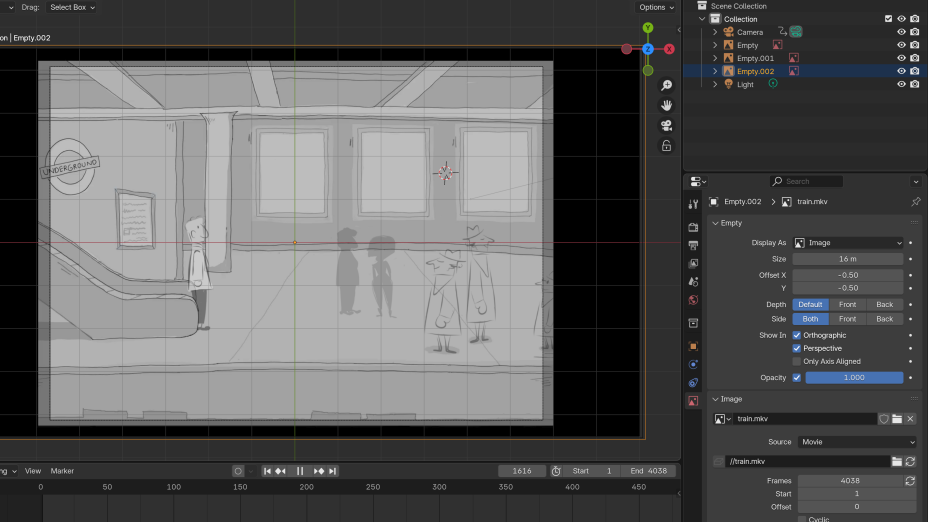
Task: Click the blue Z axis gizmo
Action: [648, 49]
